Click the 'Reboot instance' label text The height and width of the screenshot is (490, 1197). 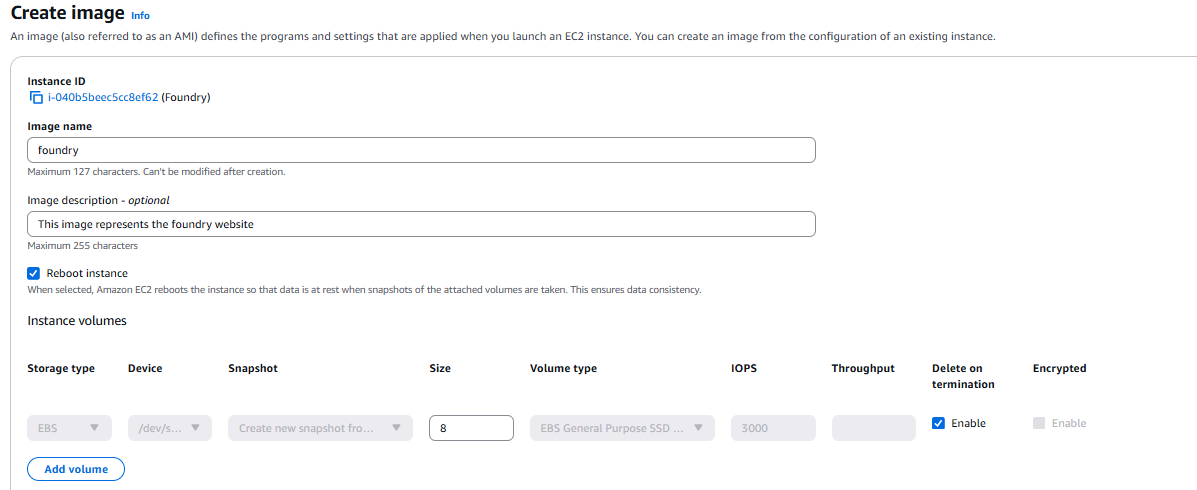(x=87, y=273)
